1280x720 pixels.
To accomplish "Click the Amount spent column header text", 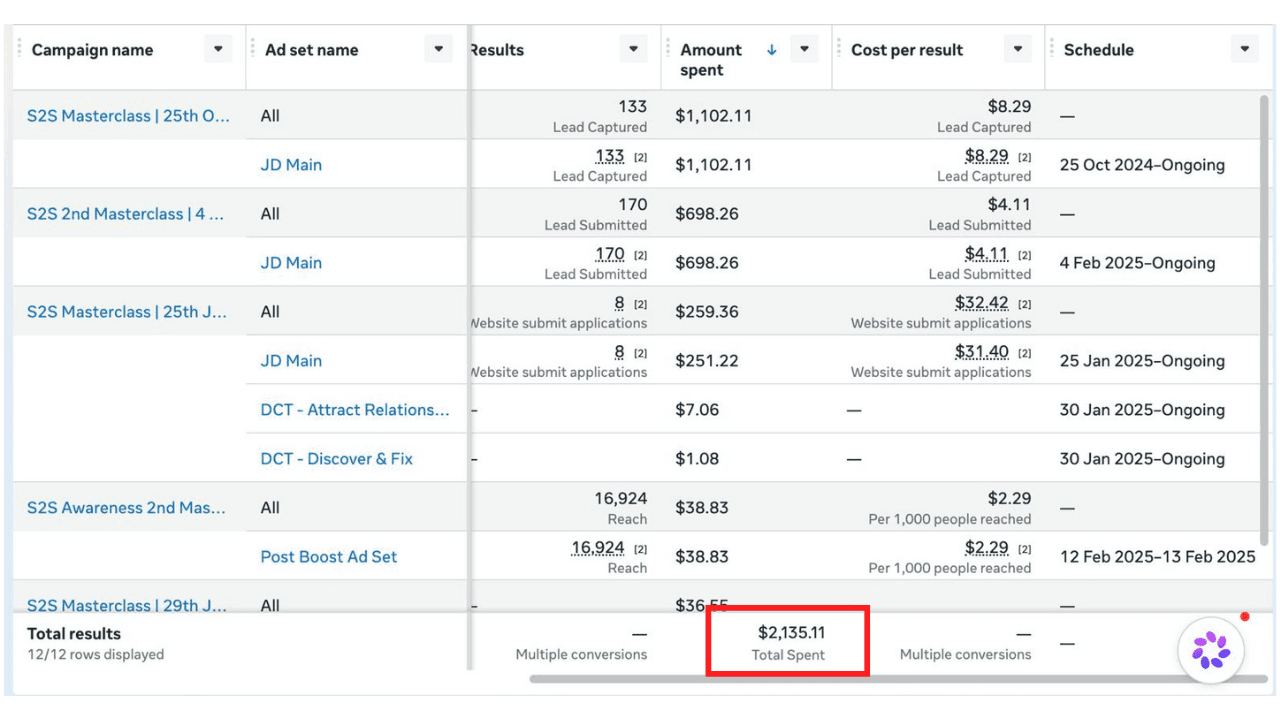I will click(711, 60).
